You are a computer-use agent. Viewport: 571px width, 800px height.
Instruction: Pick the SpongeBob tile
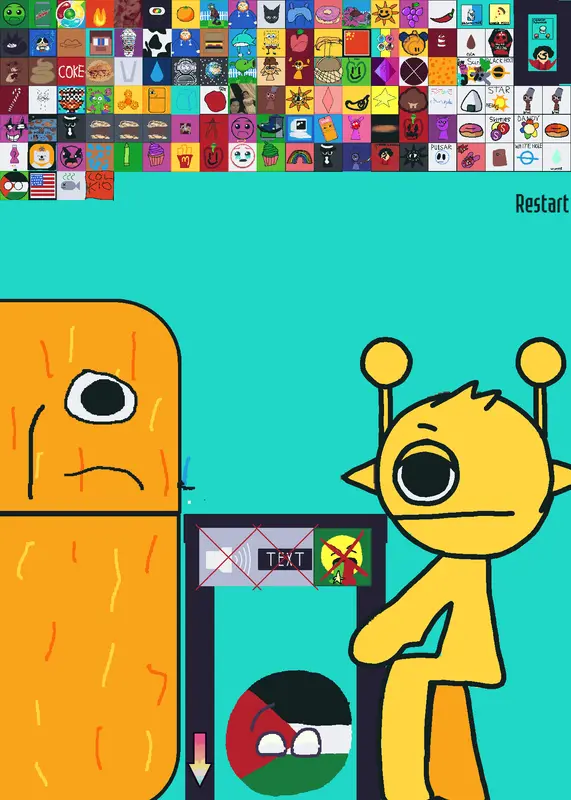coord(271,43)
